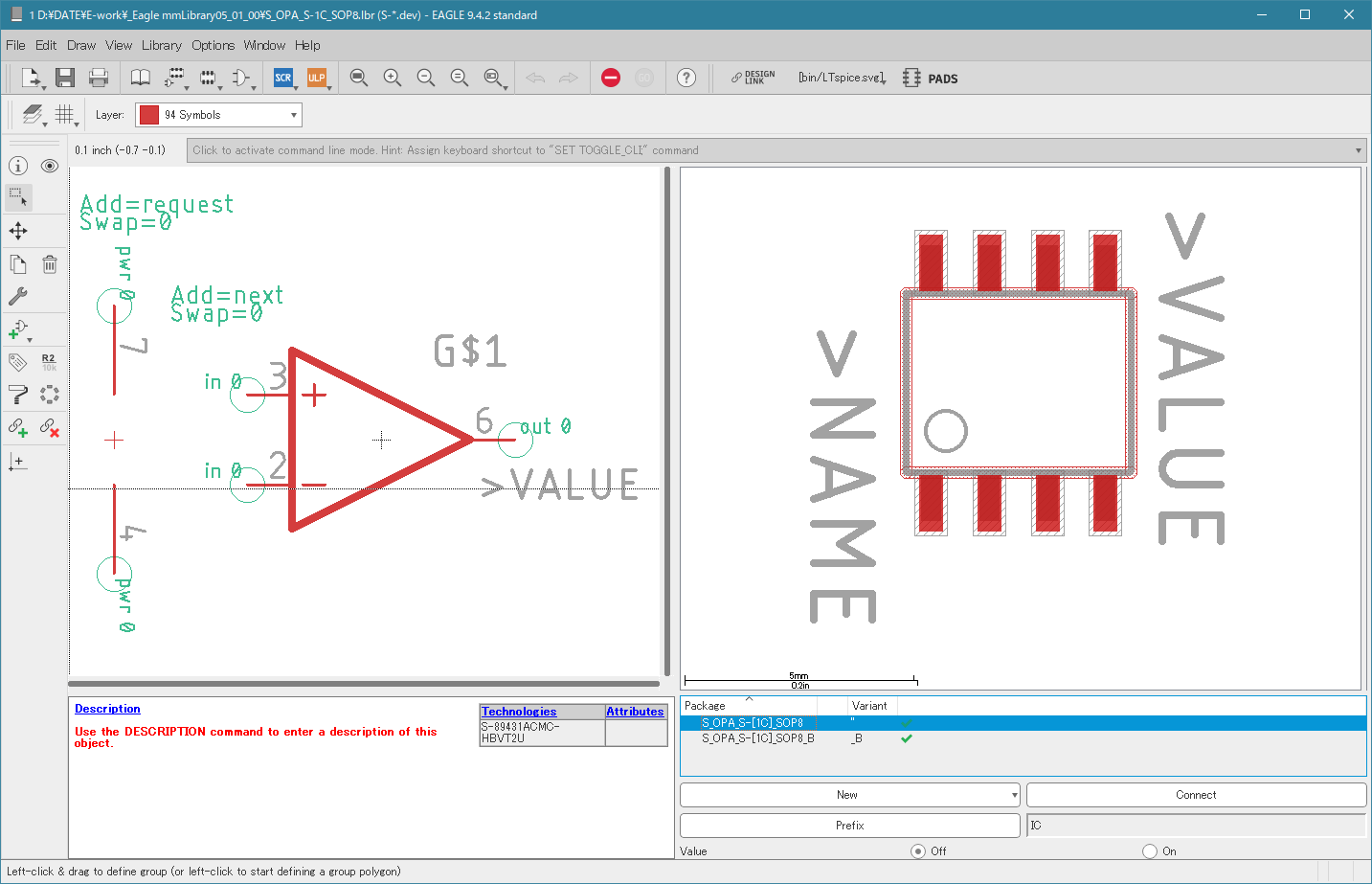Select the Value On radio button

click(x=1150, y=850)
